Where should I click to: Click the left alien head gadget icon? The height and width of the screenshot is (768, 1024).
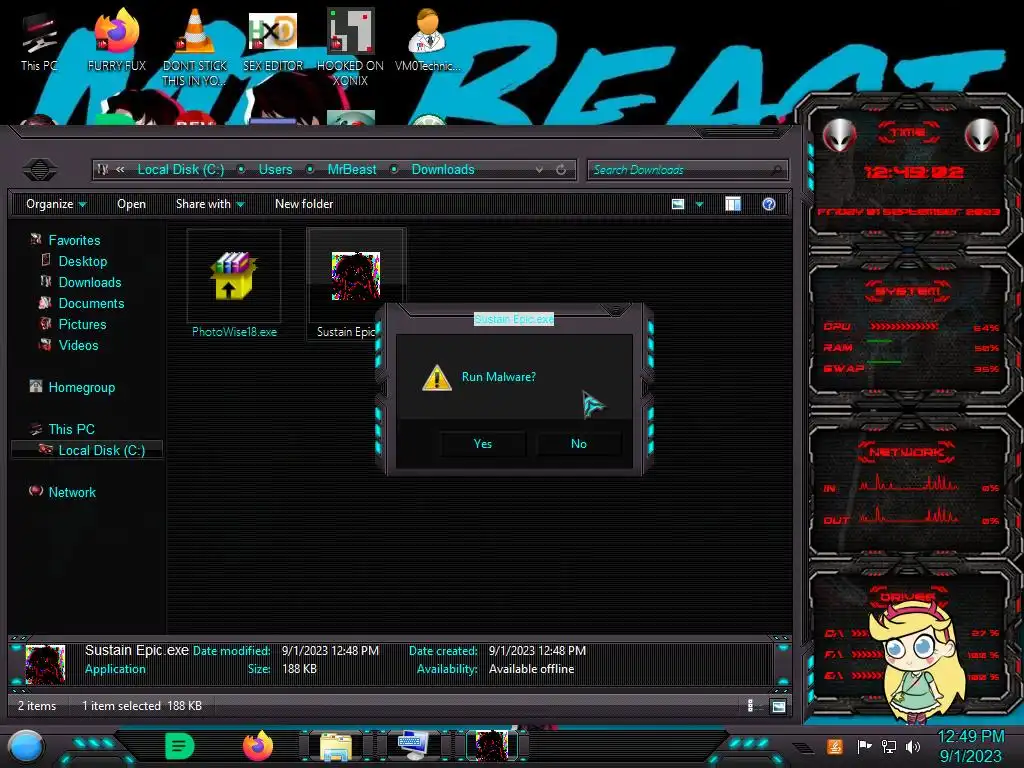(x=839, y=136)
